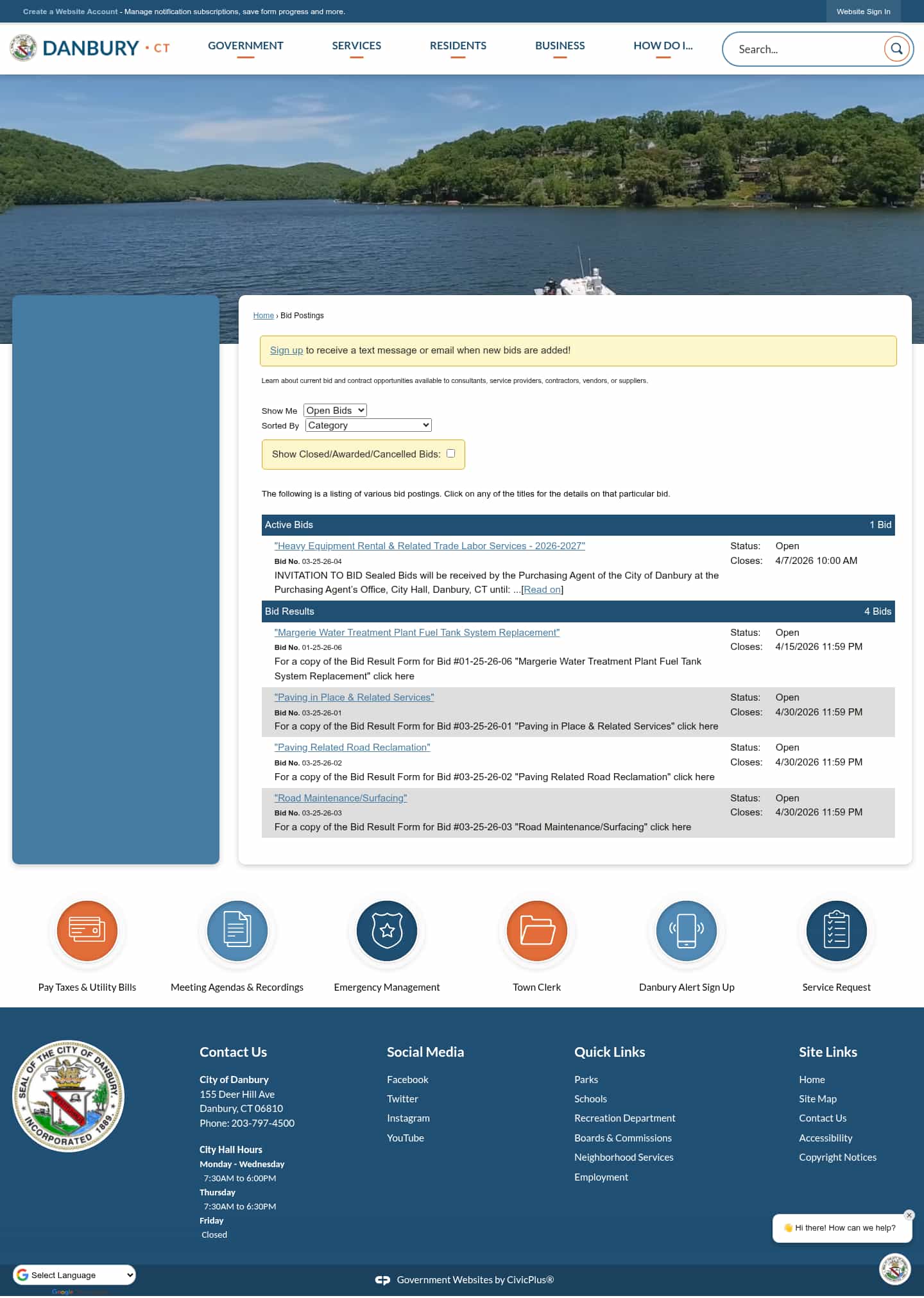Open Schools quick link

pos(590,1099)
